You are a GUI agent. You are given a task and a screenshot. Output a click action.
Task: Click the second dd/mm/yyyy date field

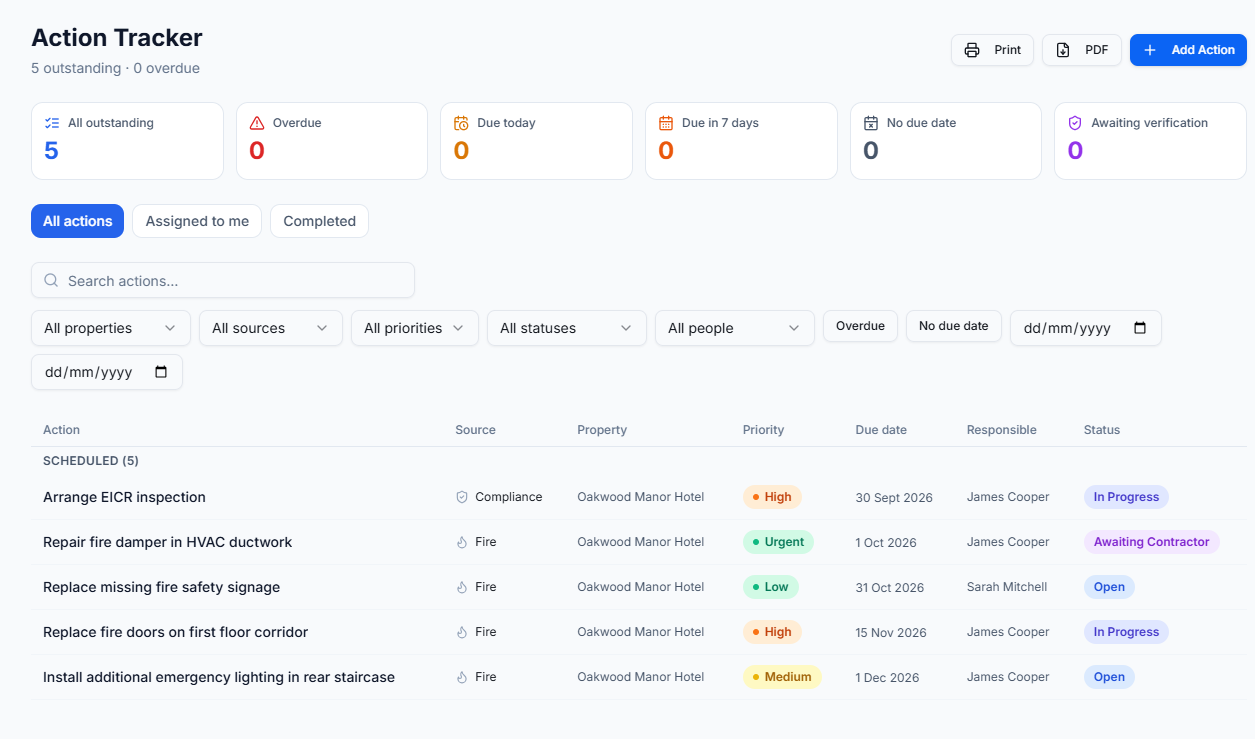tap(107, 372)
